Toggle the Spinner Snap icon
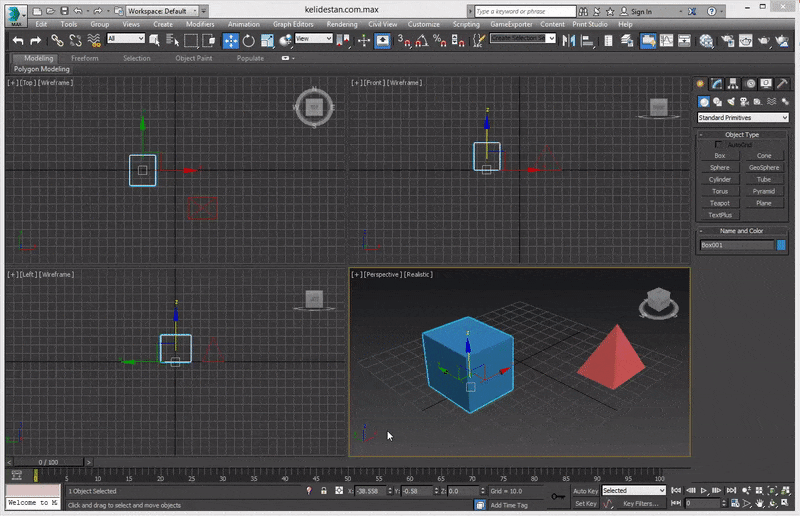The height and width of the screenshot is (516, 800). click(458, 41)
